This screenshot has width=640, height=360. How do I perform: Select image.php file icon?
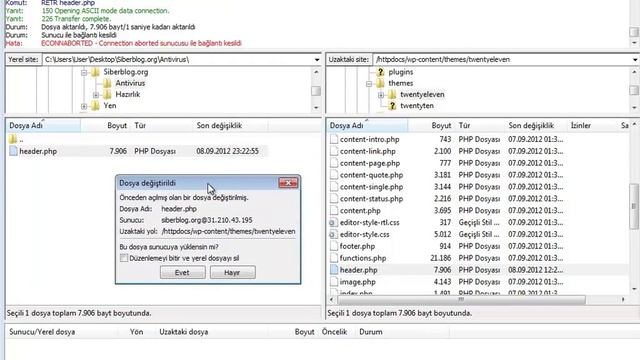pyautogui.click(x=334, y=282)
